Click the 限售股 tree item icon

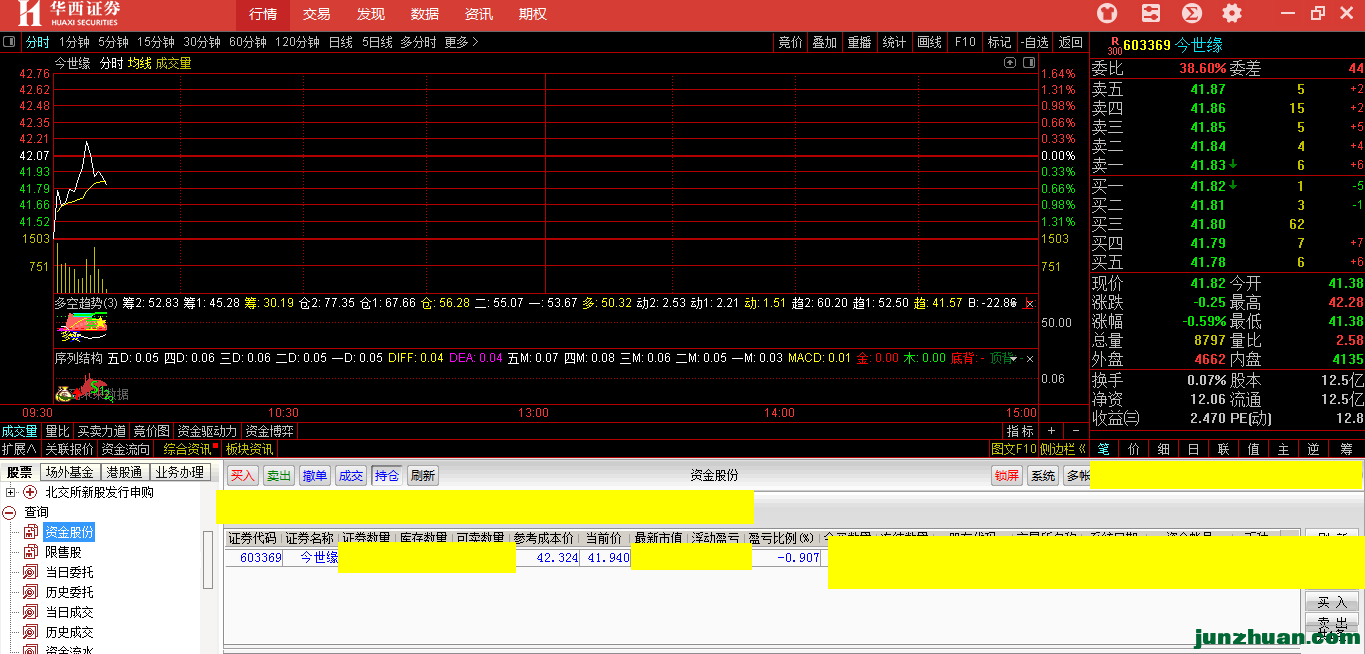point(30,552)
